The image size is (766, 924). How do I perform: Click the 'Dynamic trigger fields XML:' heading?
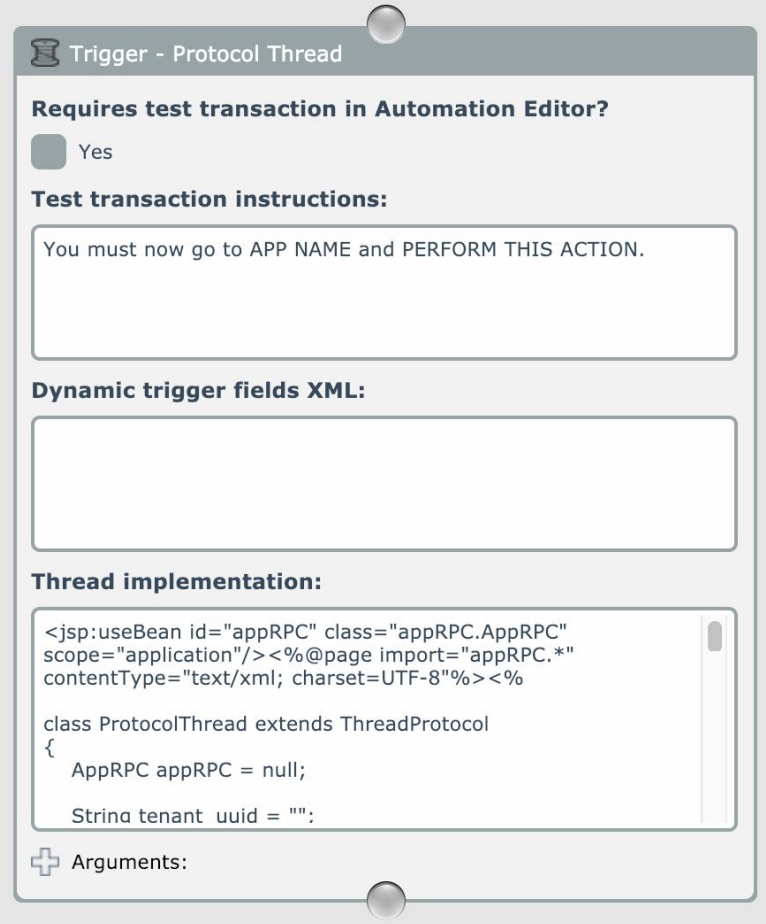click(x=198, y=390)
